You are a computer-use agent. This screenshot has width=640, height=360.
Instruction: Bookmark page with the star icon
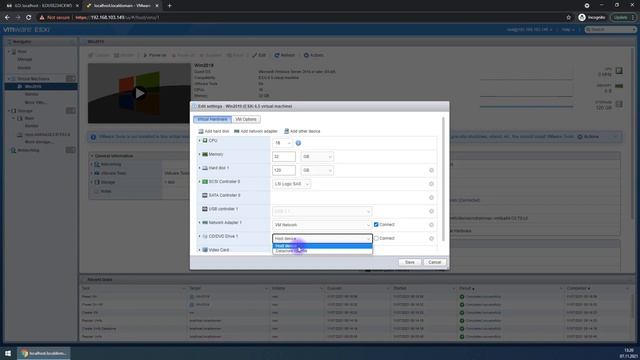[569, 18]
